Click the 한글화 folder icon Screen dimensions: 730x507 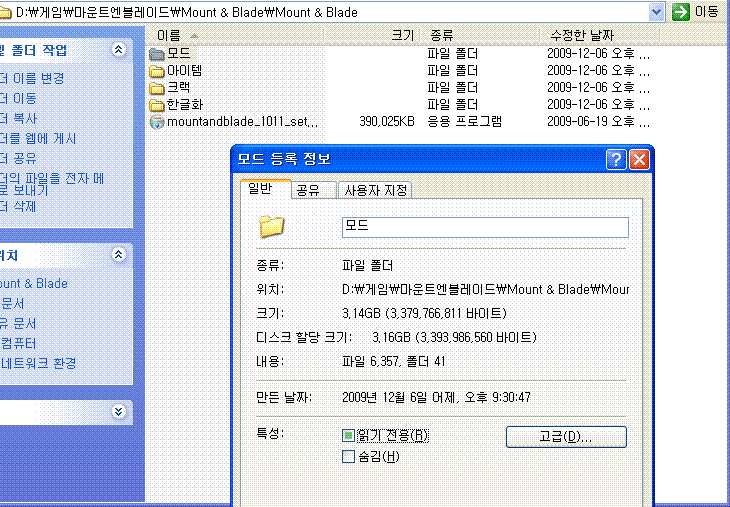tap(156, 105)
